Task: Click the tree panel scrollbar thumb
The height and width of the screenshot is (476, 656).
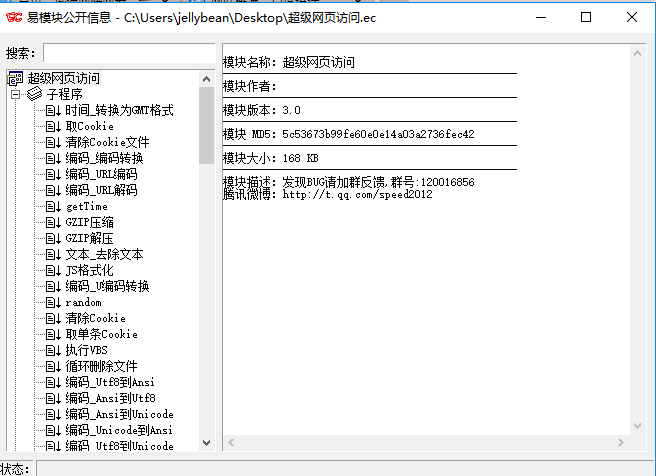Action: pos(206,125)
